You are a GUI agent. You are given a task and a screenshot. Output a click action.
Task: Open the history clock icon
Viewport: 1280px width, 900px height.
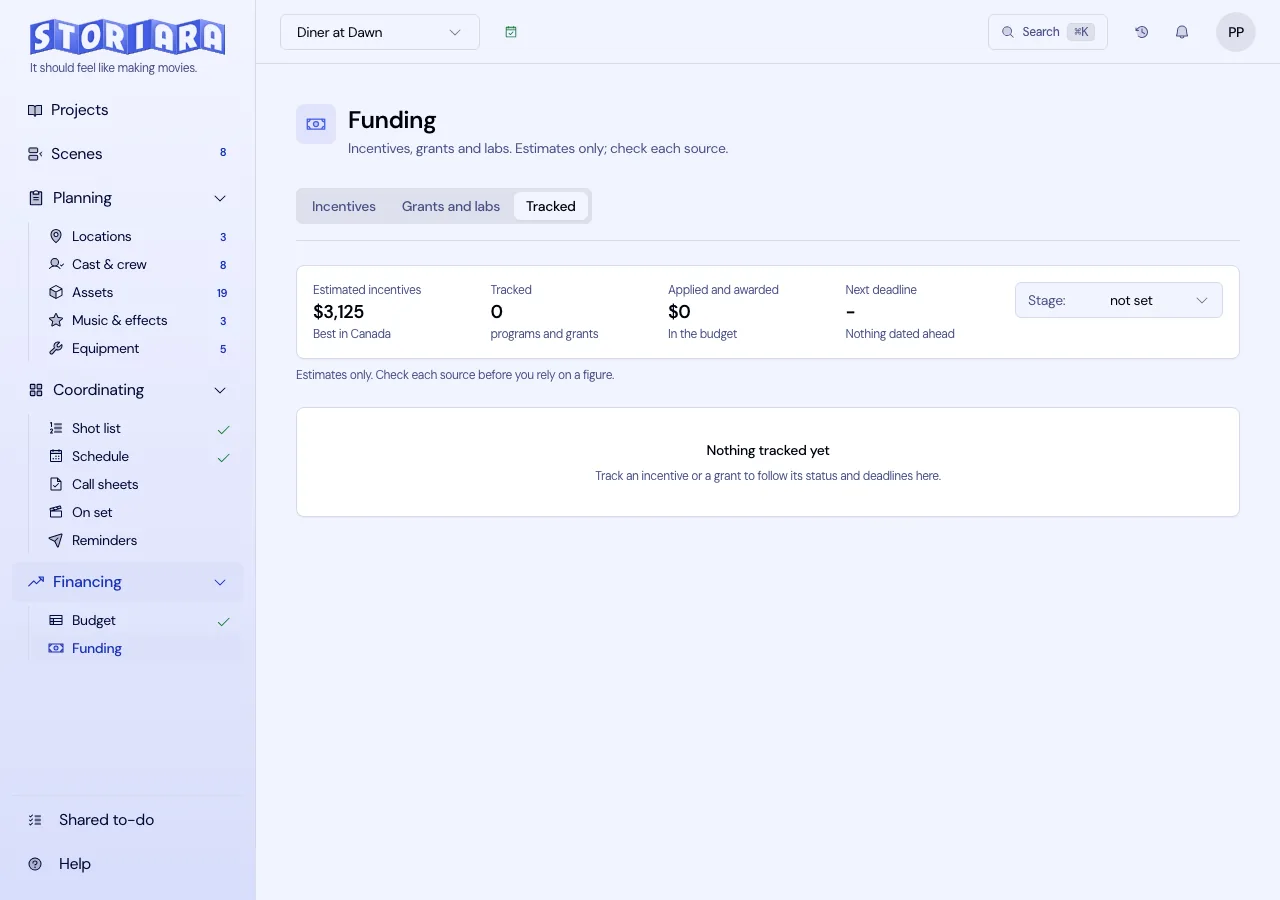point(1142,32)
